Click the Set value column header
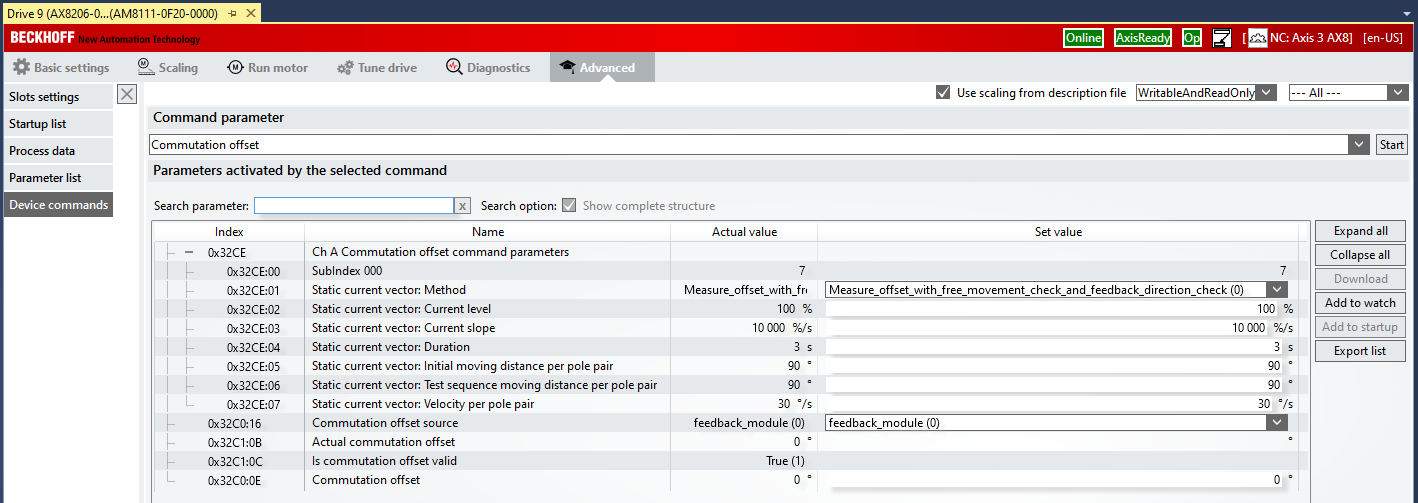 pos(1058,231)
